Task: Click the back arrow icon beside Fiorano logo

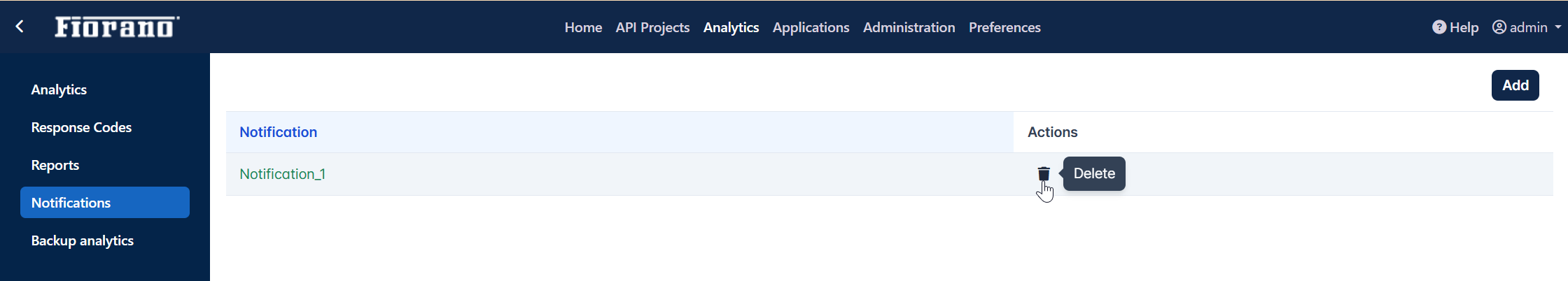Action: [x=20, y=27]
